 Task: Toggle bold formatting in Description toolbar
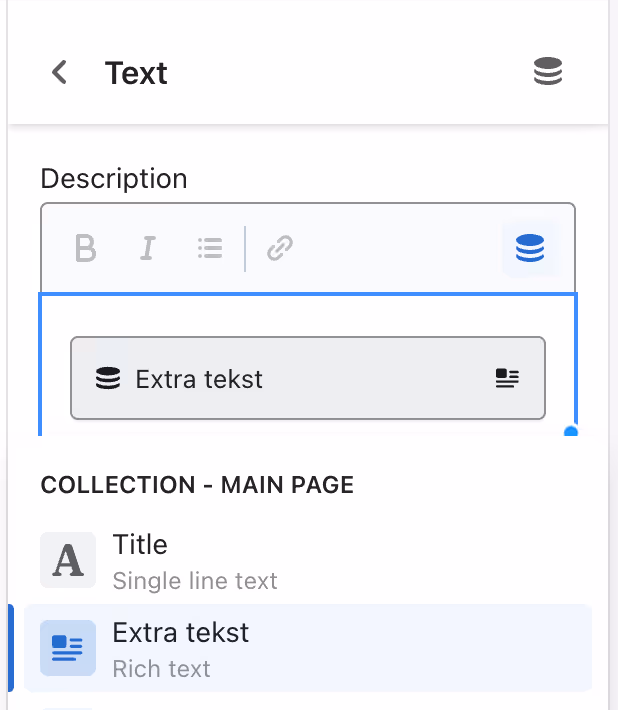(x=85, y=248)
